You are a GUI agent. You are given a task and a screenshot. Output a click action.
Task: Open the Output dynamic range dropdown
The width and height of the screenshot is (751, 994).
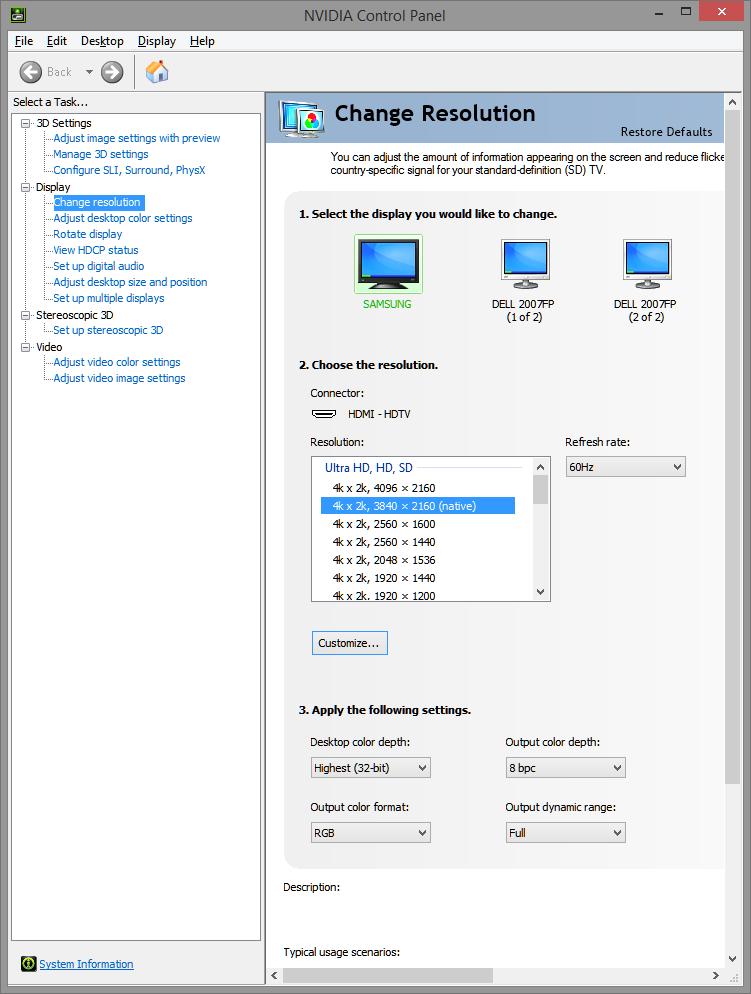click(x=565, y=832)
